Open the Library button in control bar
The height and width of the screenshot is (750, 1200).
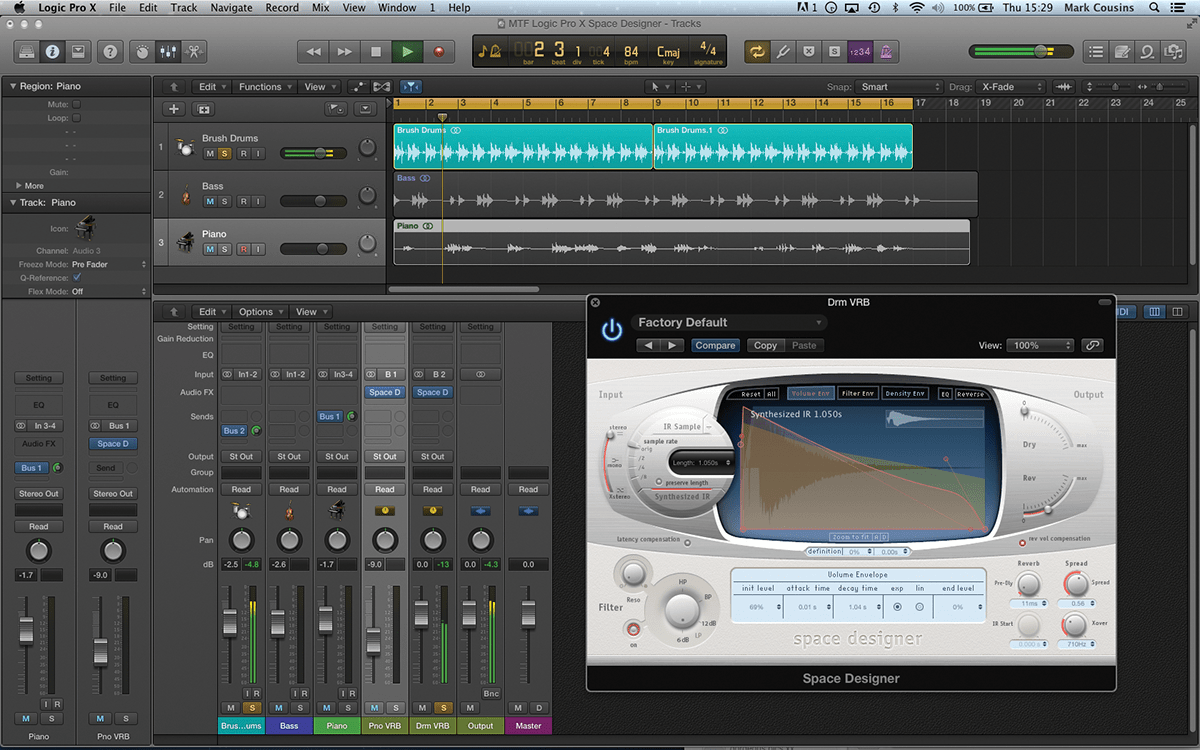25,51
